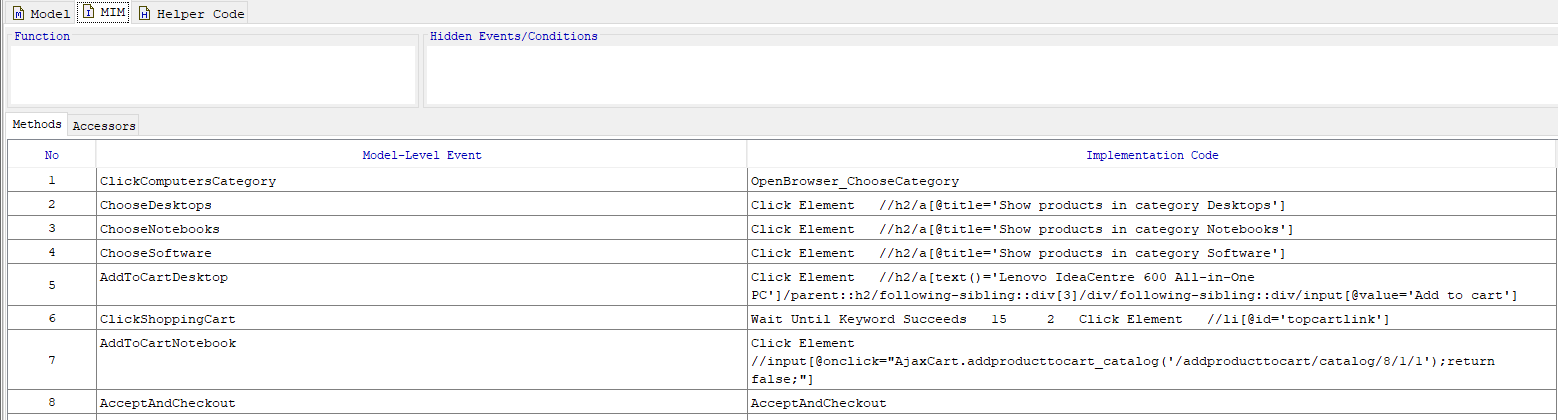
Task: Select the AddToCartNotebook event cell
Action: point(421,360)
